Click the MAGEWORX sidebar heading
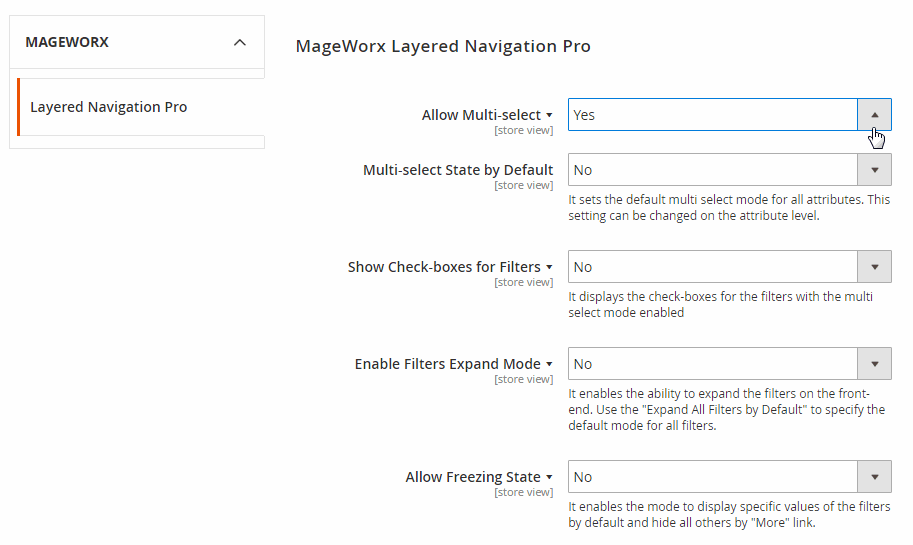 67,43
